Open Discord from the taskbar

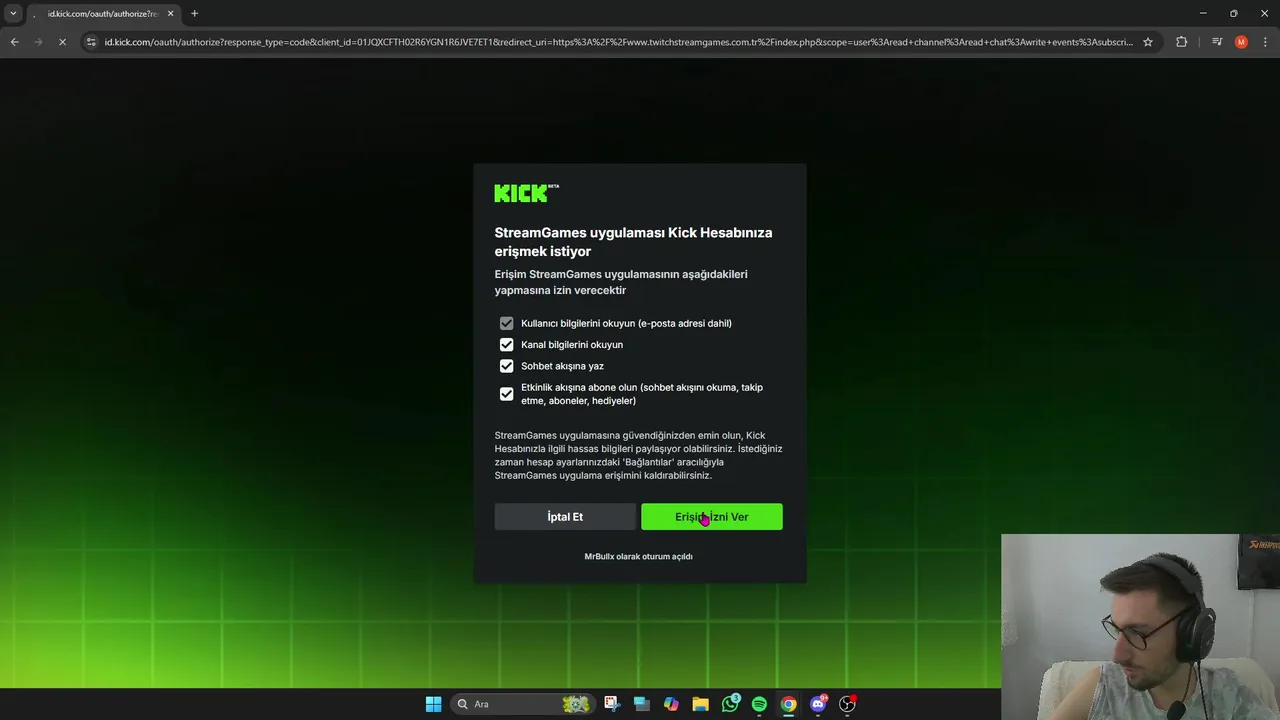click(818, 704)
